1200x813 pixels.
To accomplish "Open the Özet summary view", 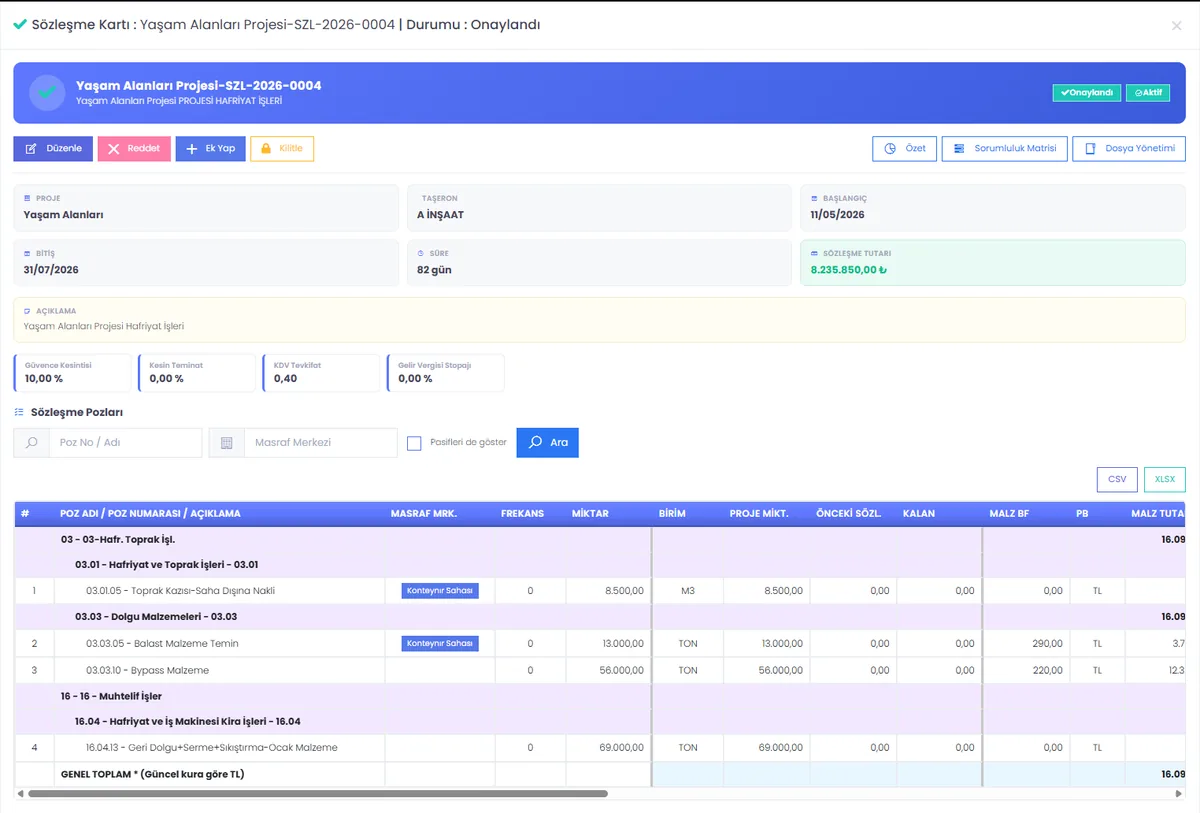I will (x=905, y=149).
